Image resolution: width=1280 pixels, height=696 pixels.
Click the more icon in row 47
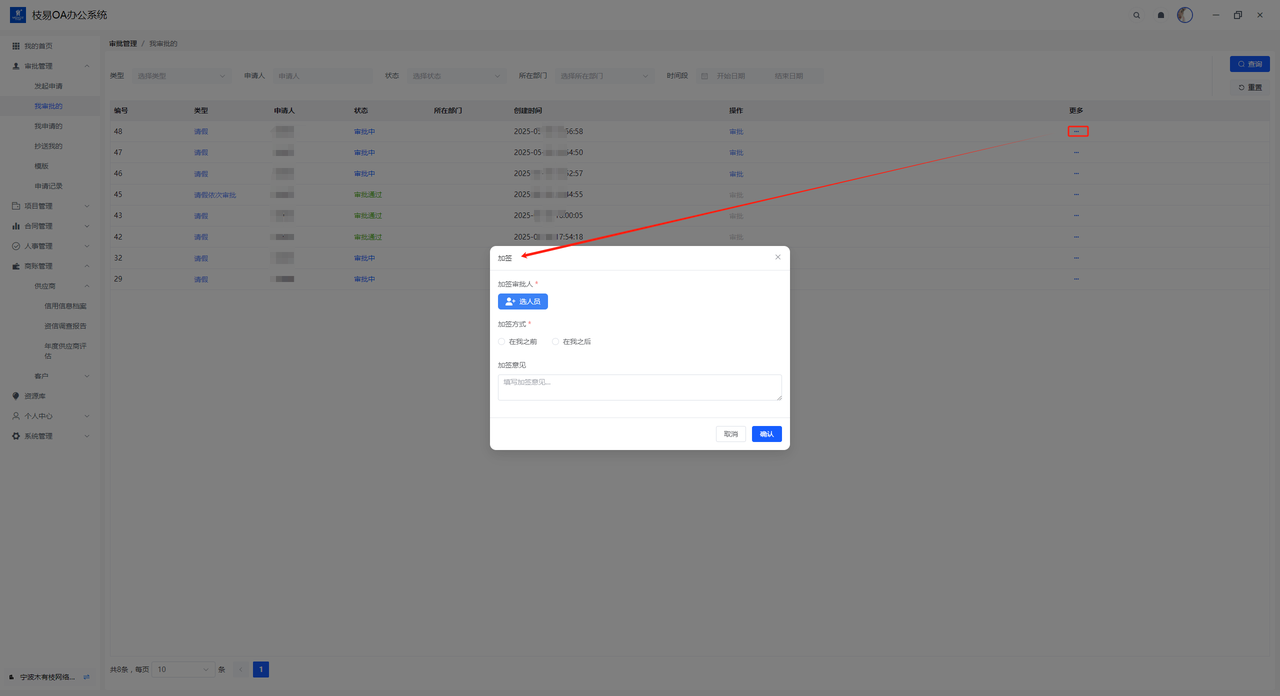(1076, 153)
